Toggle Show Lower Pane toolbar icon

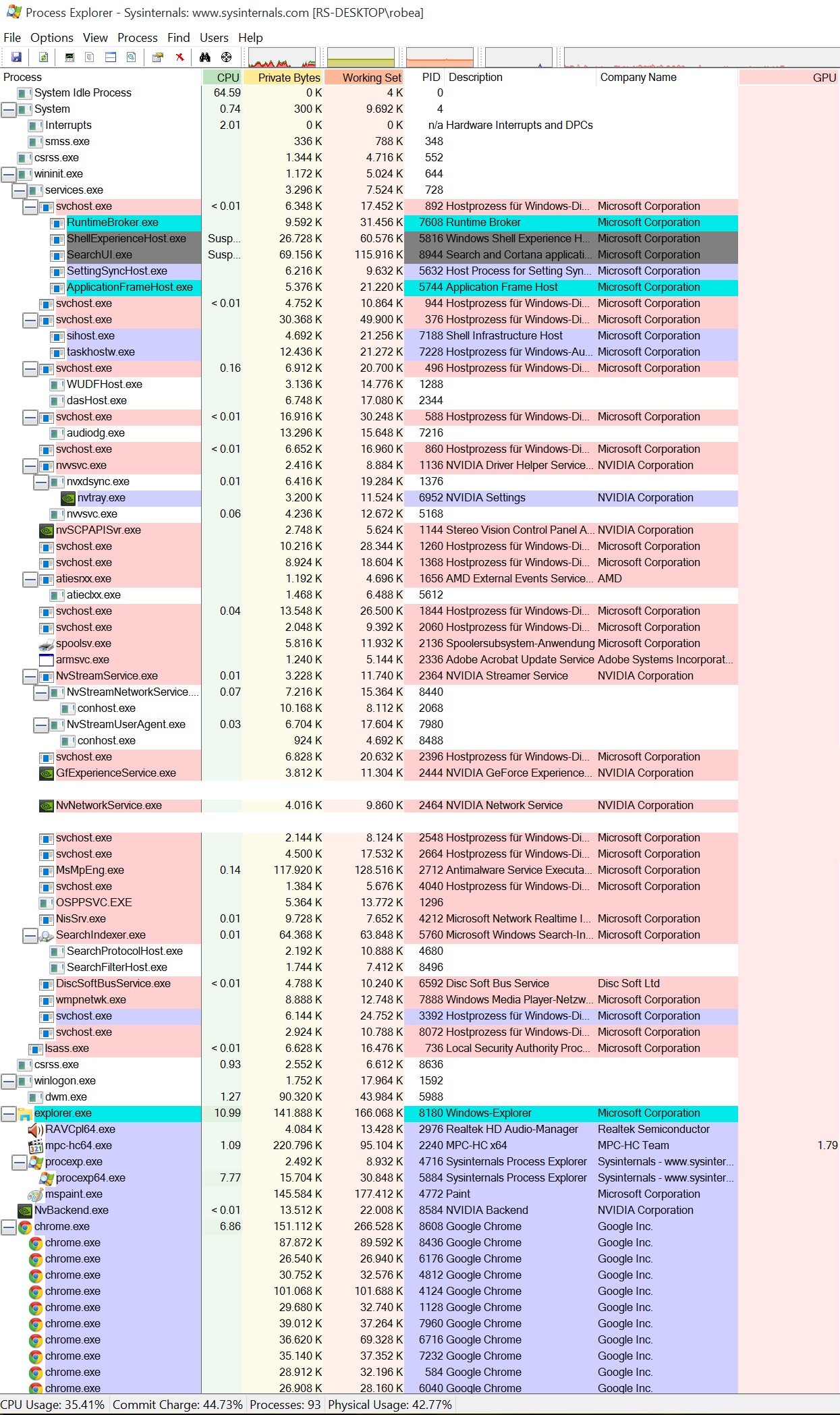(x=111, y=57)
